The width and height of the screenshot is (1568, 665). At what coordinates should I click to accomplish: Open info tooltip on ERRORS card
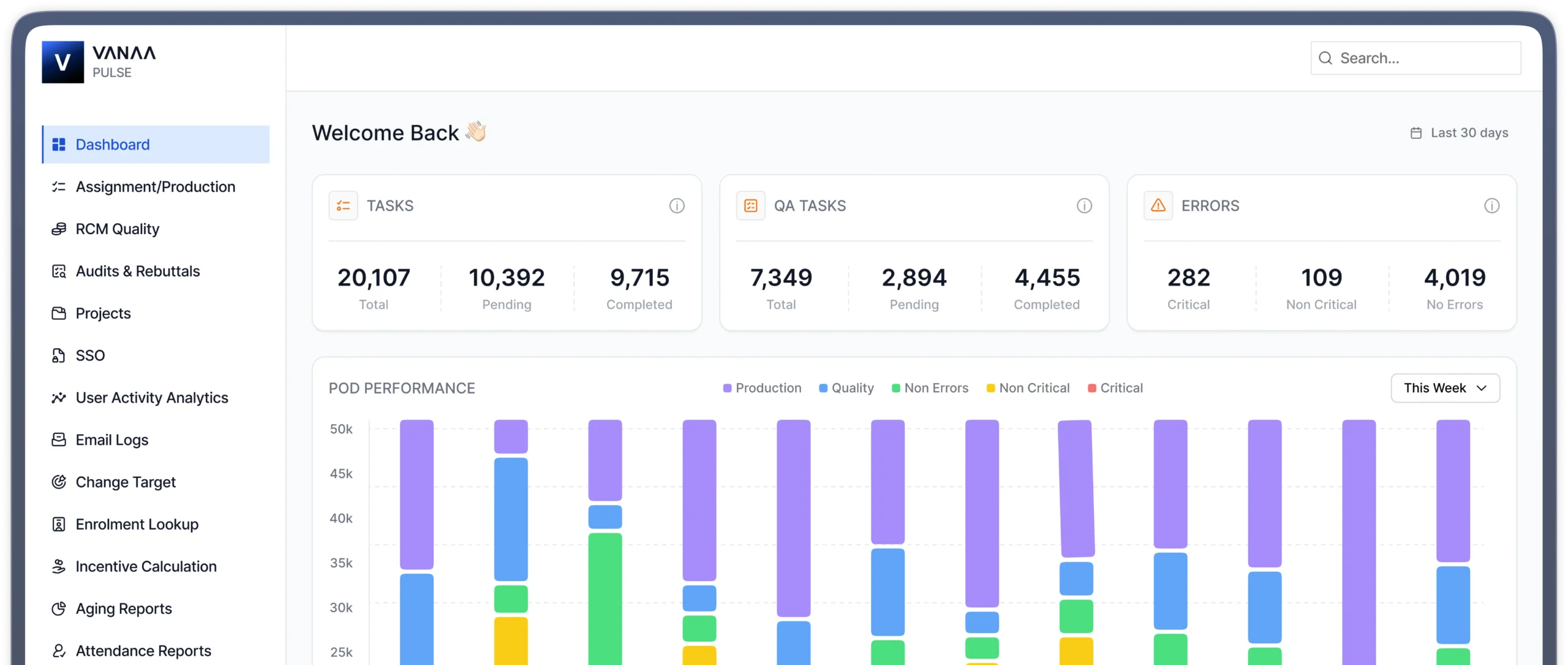click(x=1491, y=206)
